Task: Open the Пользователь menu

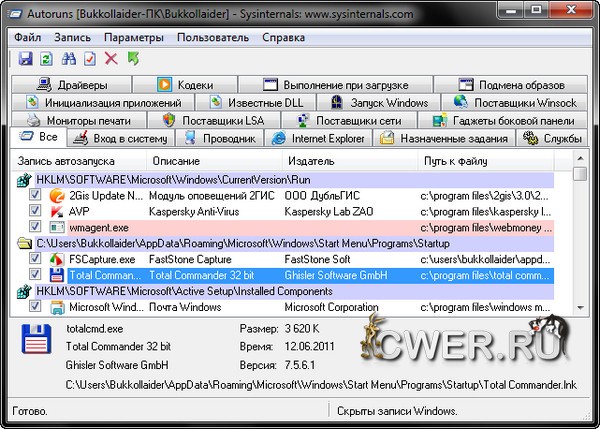Action: pyautogui.click(x=213, y=38)
